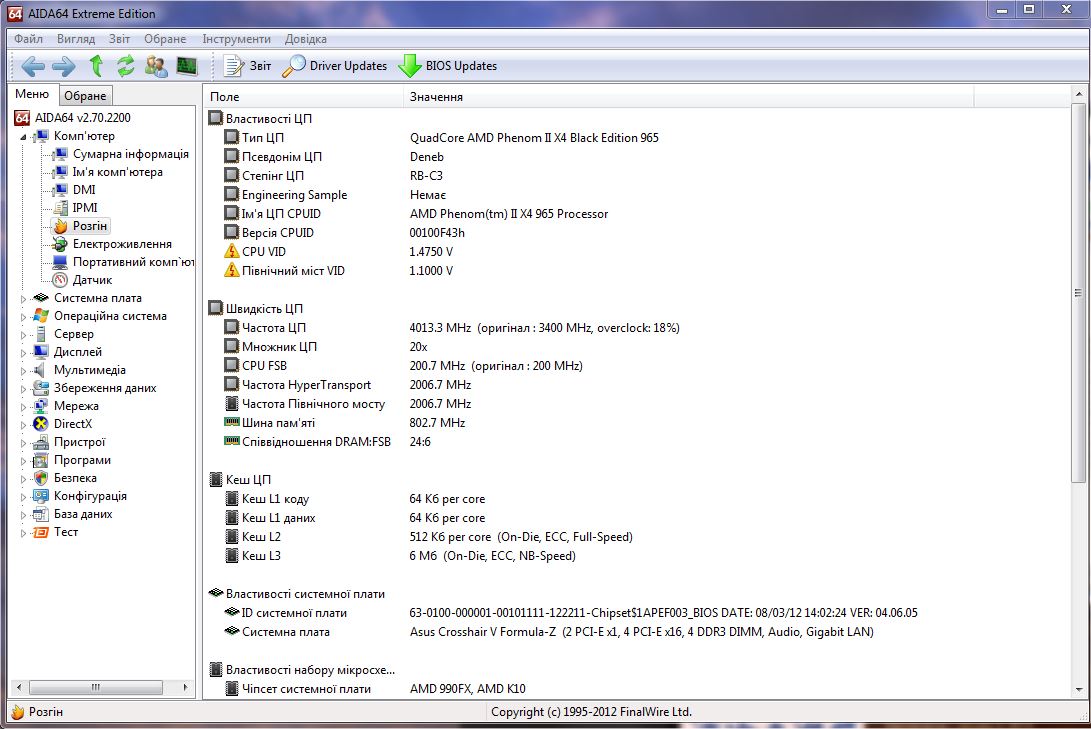
Task: Open the Обране menu in menu bar
Action: [x=165, y=39]
